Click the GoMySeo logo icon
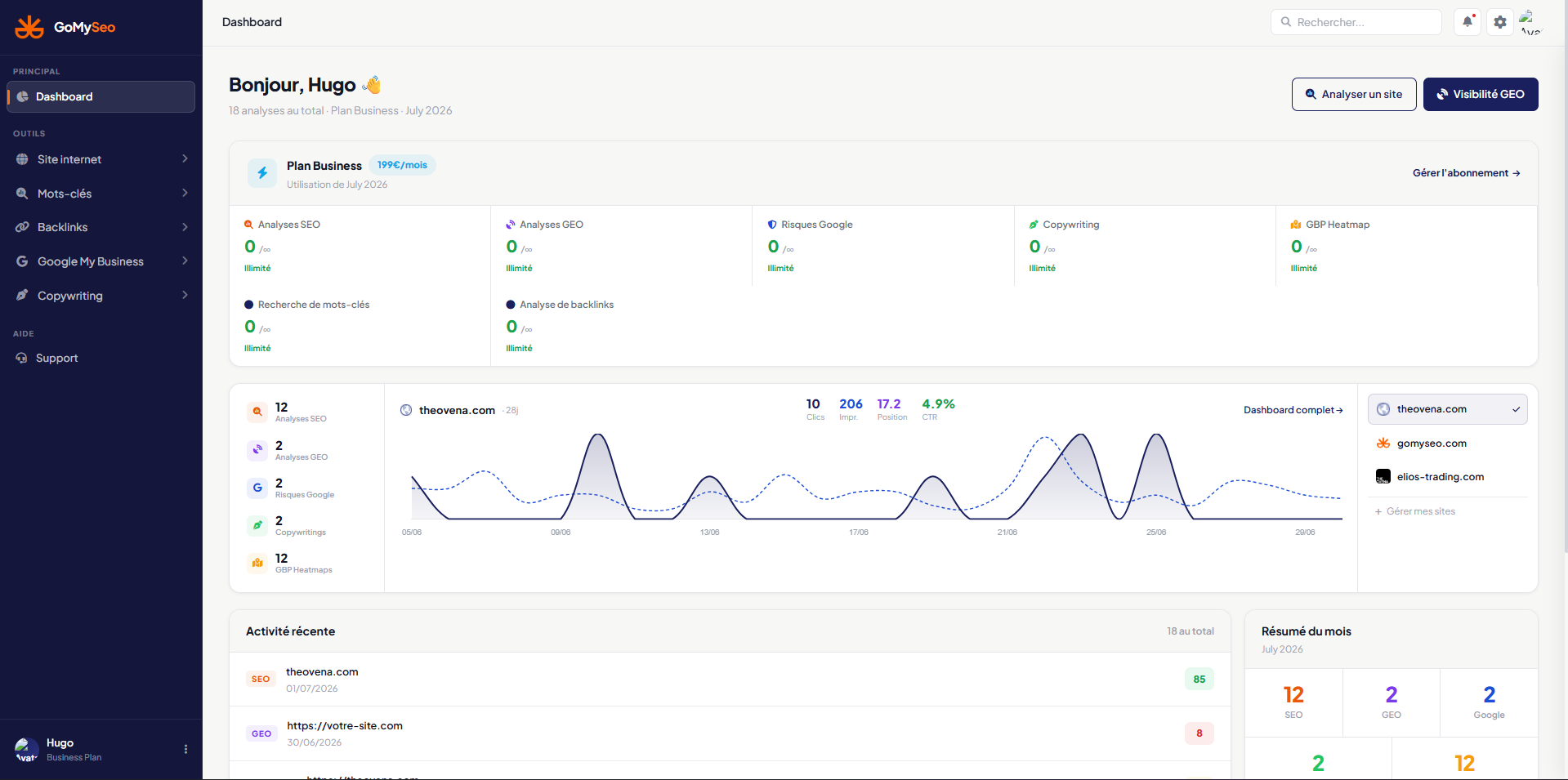The width and height of the screenshot is (1568, 780). coord(29,27)
